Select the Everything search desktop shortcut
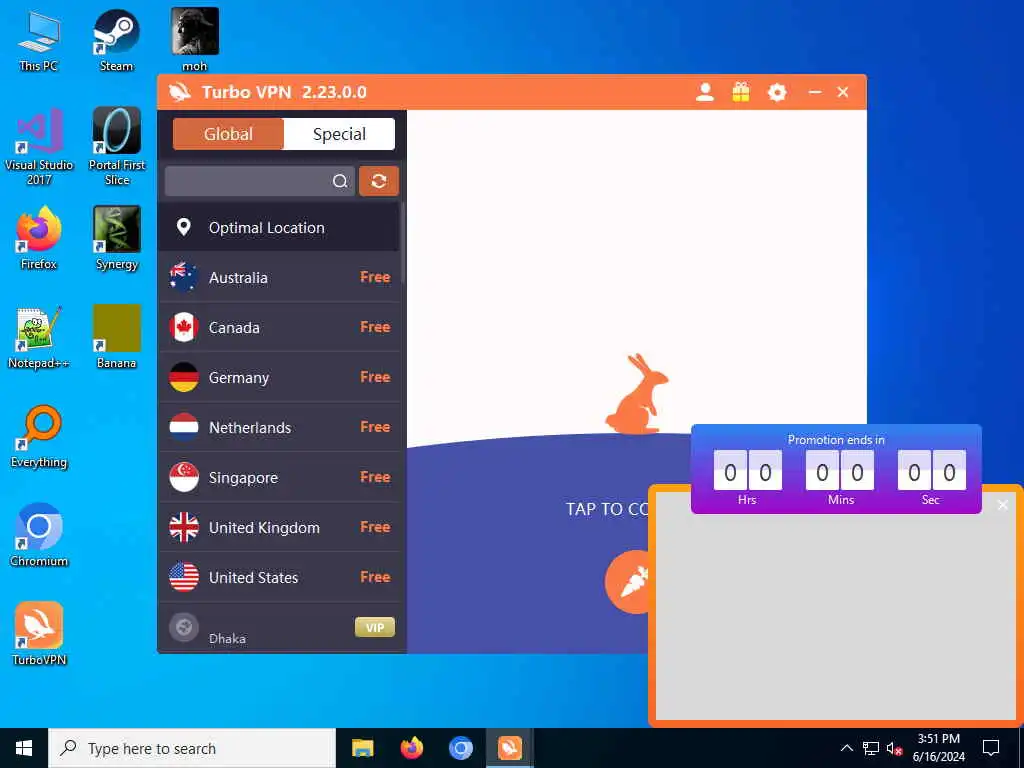The width and height of the screenshot is (1024, 768). [x=39, y=437]
